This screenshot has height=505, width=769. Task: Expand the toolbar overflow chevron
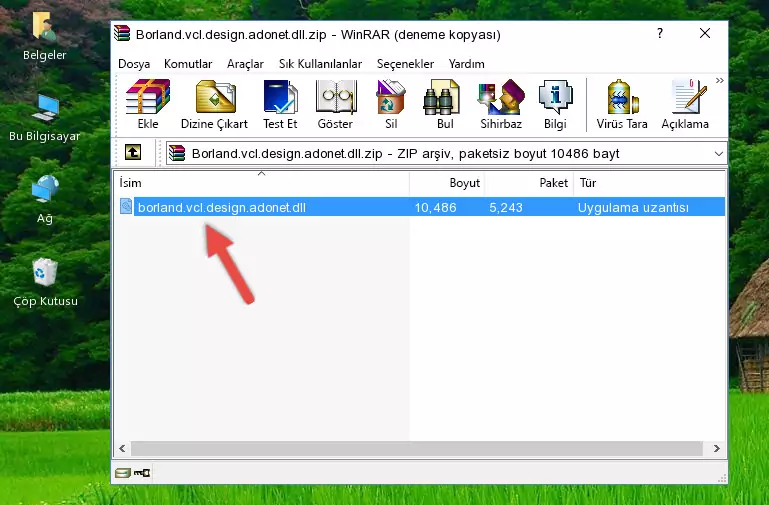pyautogui.click(x=719, y=80)
